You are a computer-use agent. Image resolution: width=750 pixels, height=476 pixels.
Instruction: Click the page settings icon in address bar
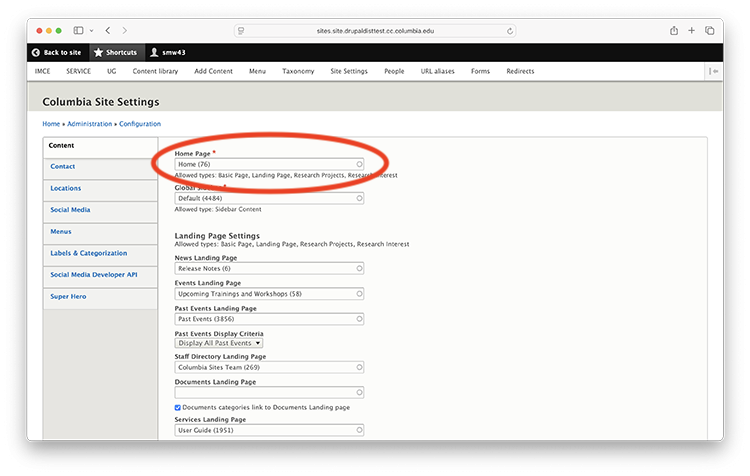tap(241, 31)
